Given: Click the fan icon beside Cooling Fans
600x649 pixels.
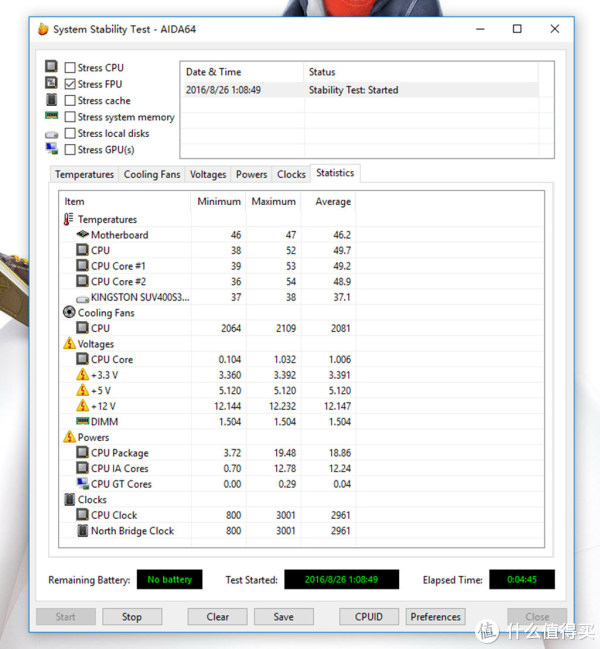Looking at the screenshot, I should tap(69, 312).
